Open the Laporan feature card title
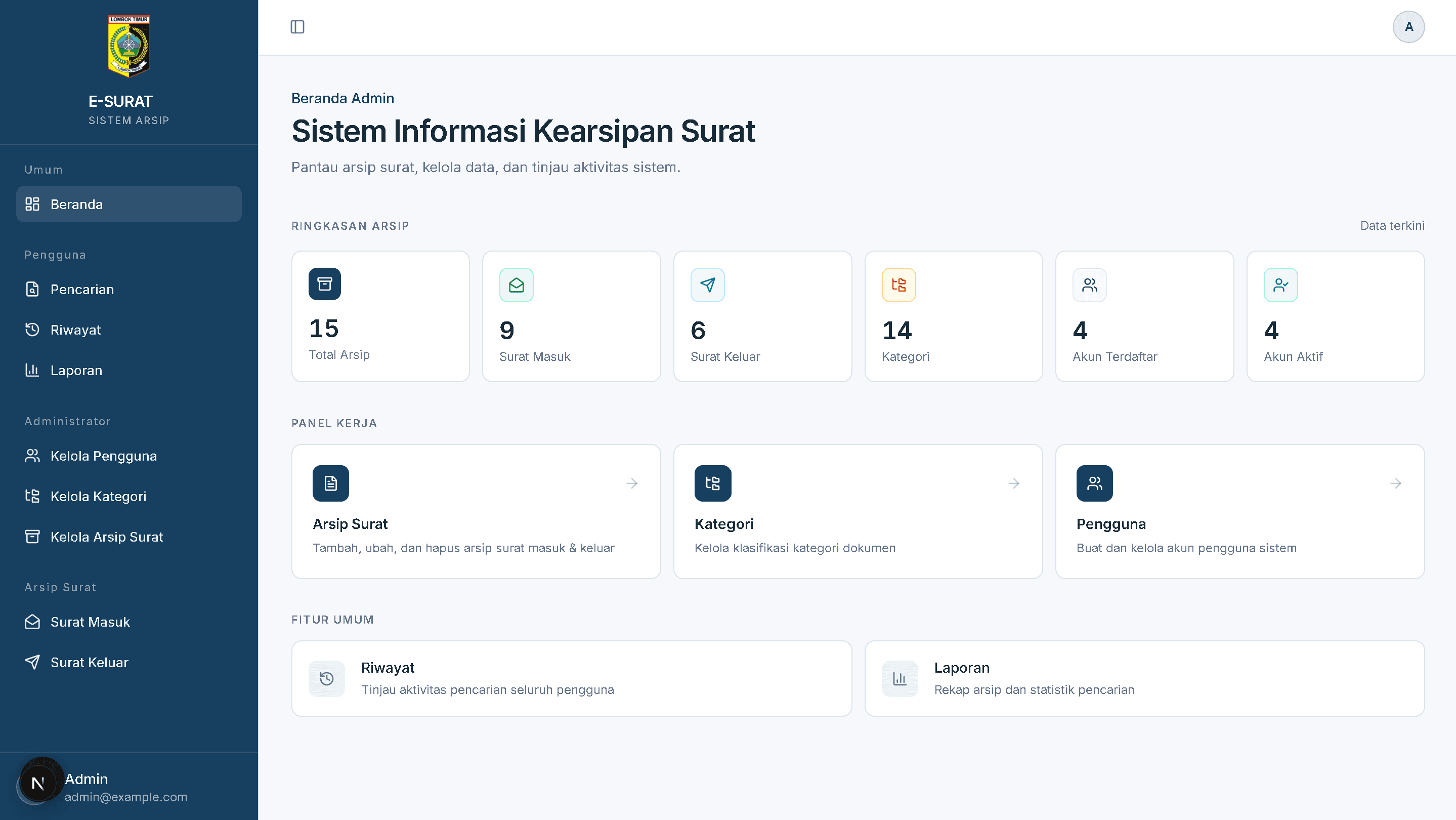The height and width of the screenshot is (820, 1456). click(x=961, y=668)
